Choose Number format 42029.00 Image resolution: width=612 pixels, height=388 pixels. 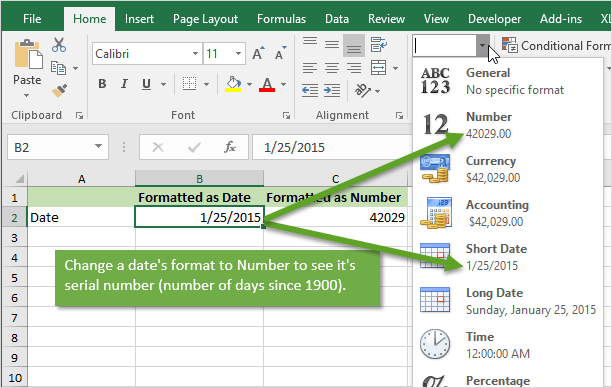tap(509, 125)
